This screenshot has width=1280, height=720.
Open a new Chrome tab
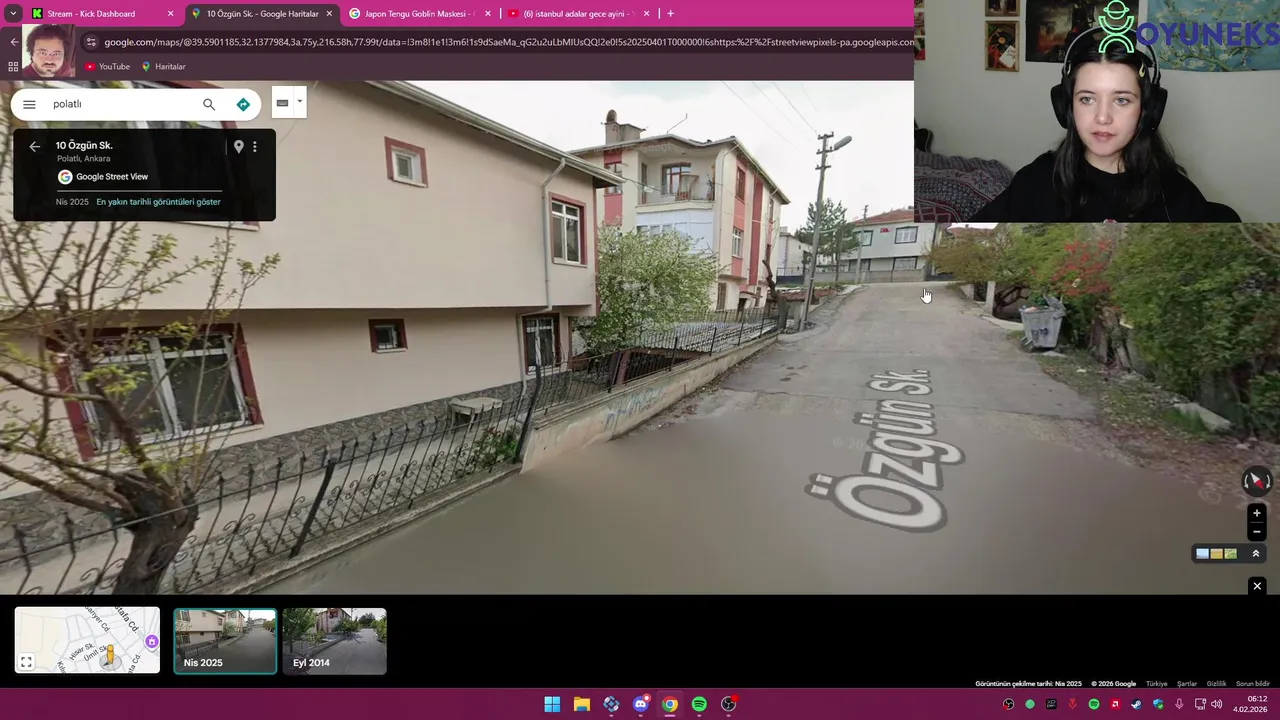pyautogui.click(x=670, y=14)
